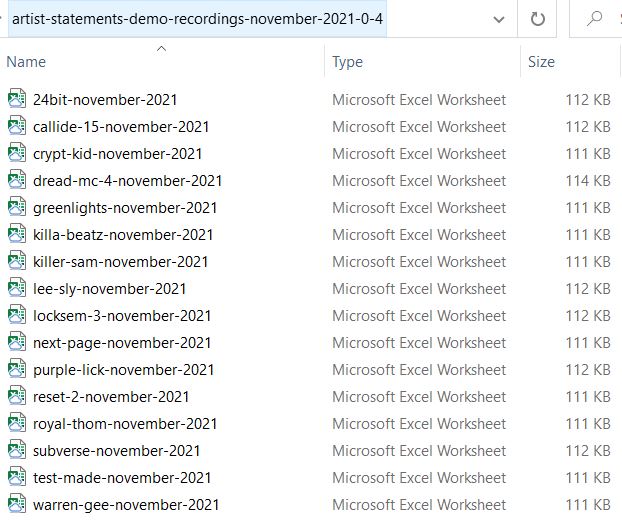Click the Excel icon for 24bit-november-2021

tap(17, 99)
